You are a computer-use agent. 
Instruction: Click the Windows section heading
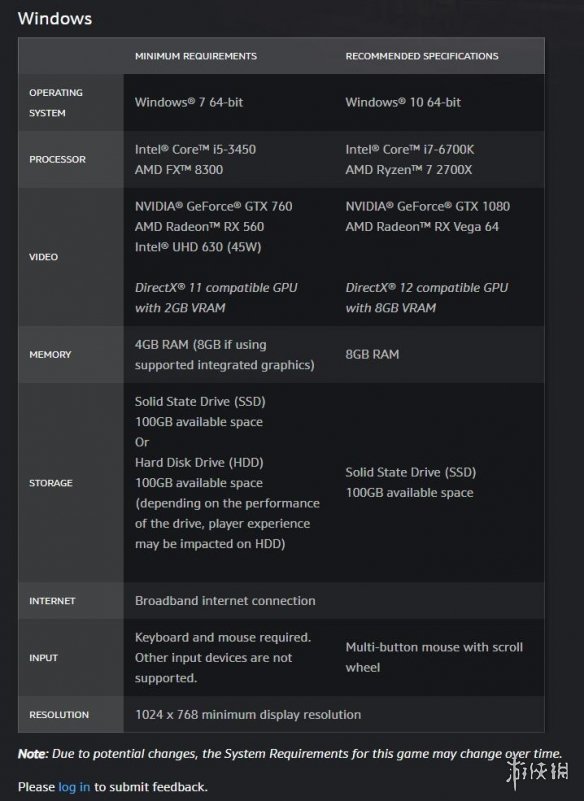pos(55,18)
